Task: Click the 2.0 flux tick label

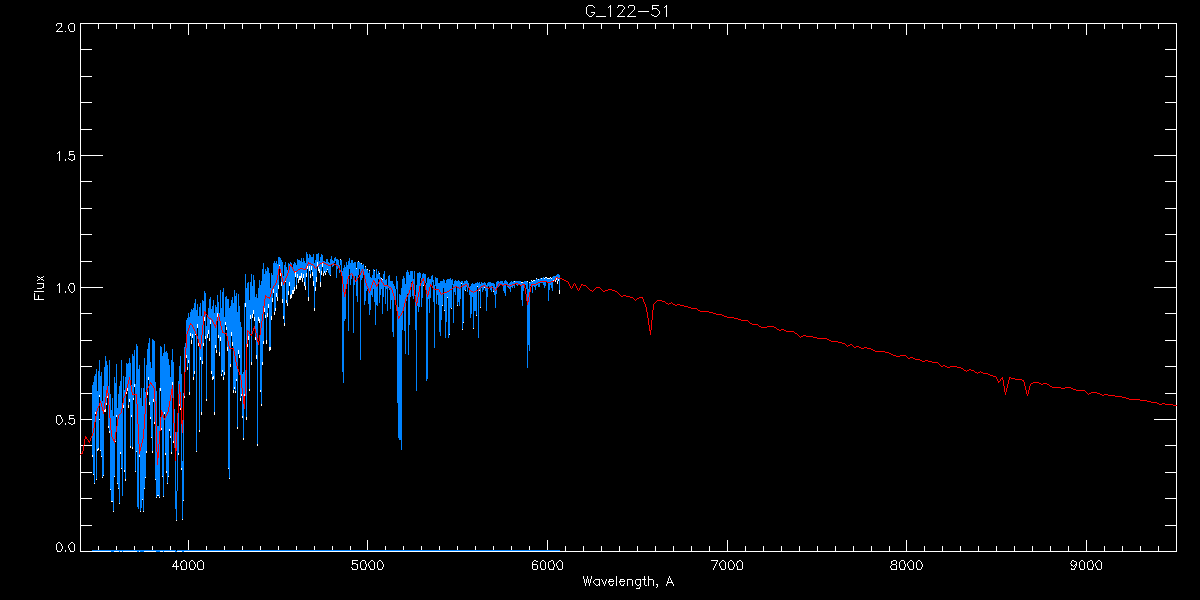Action: [x=64, y=28]
